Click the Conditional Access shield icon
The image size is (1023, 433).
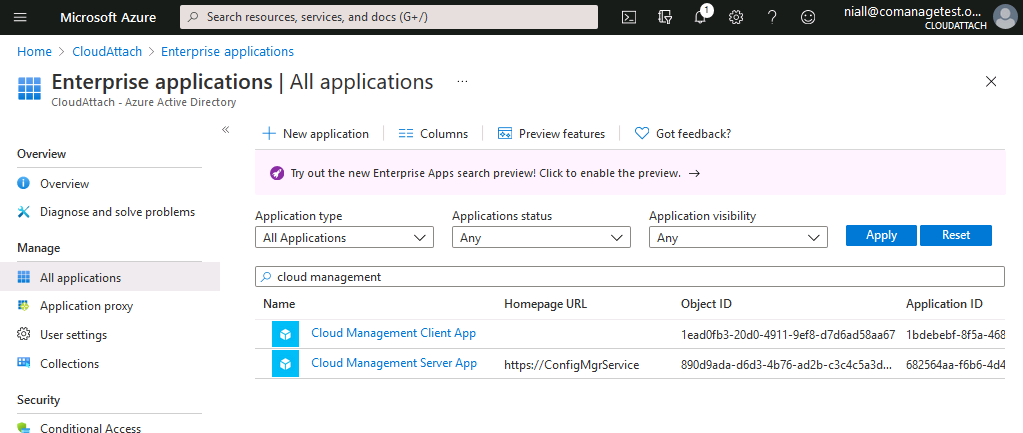click(23, 428)
